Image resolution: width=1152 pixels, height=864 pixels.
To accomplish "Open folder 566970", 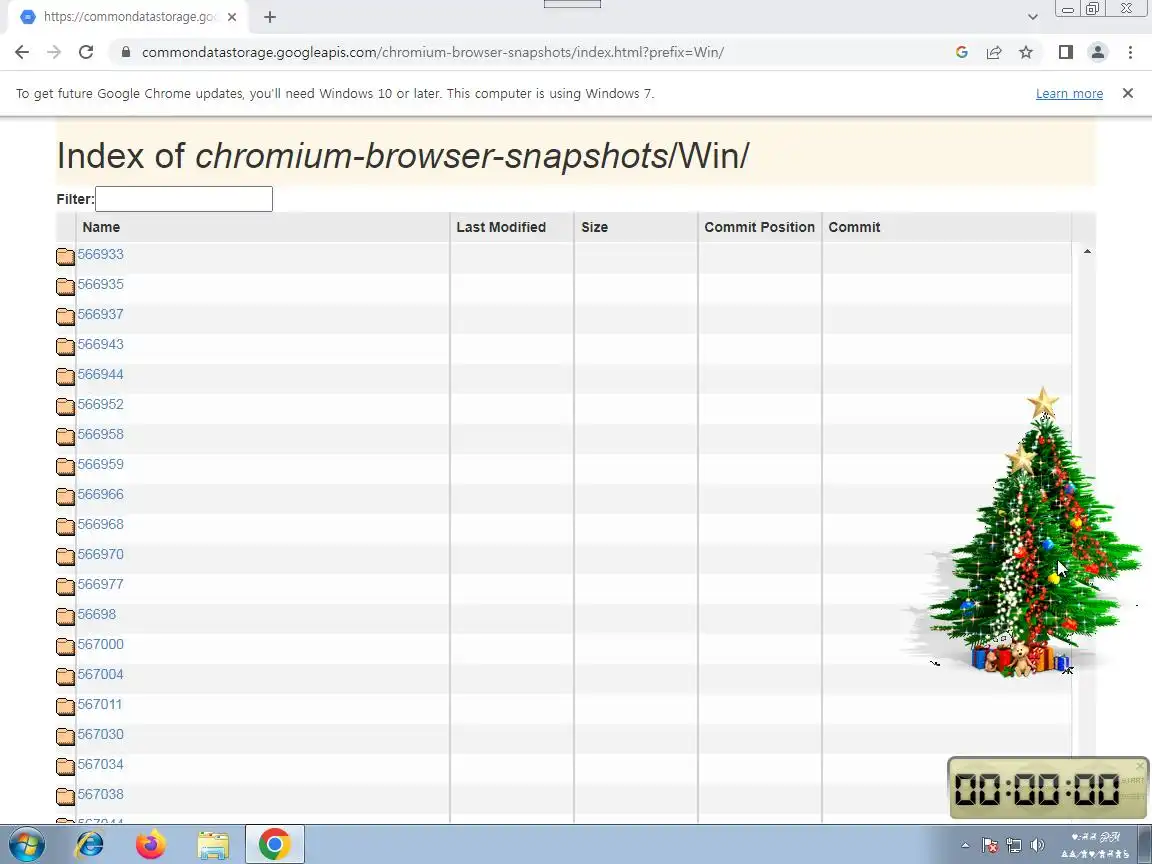I will click(101, 555).
